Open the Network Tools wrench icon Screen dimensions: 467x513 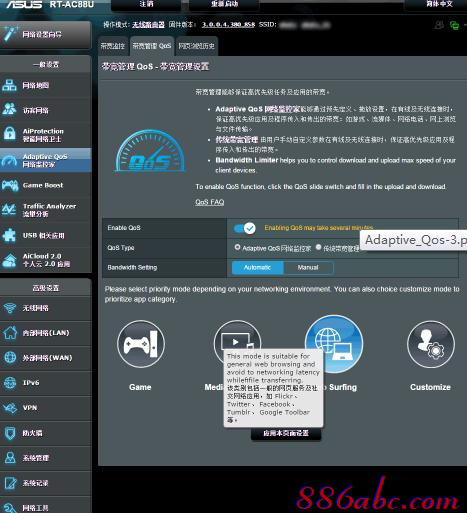pyautogui.click(x=10, y=507)
